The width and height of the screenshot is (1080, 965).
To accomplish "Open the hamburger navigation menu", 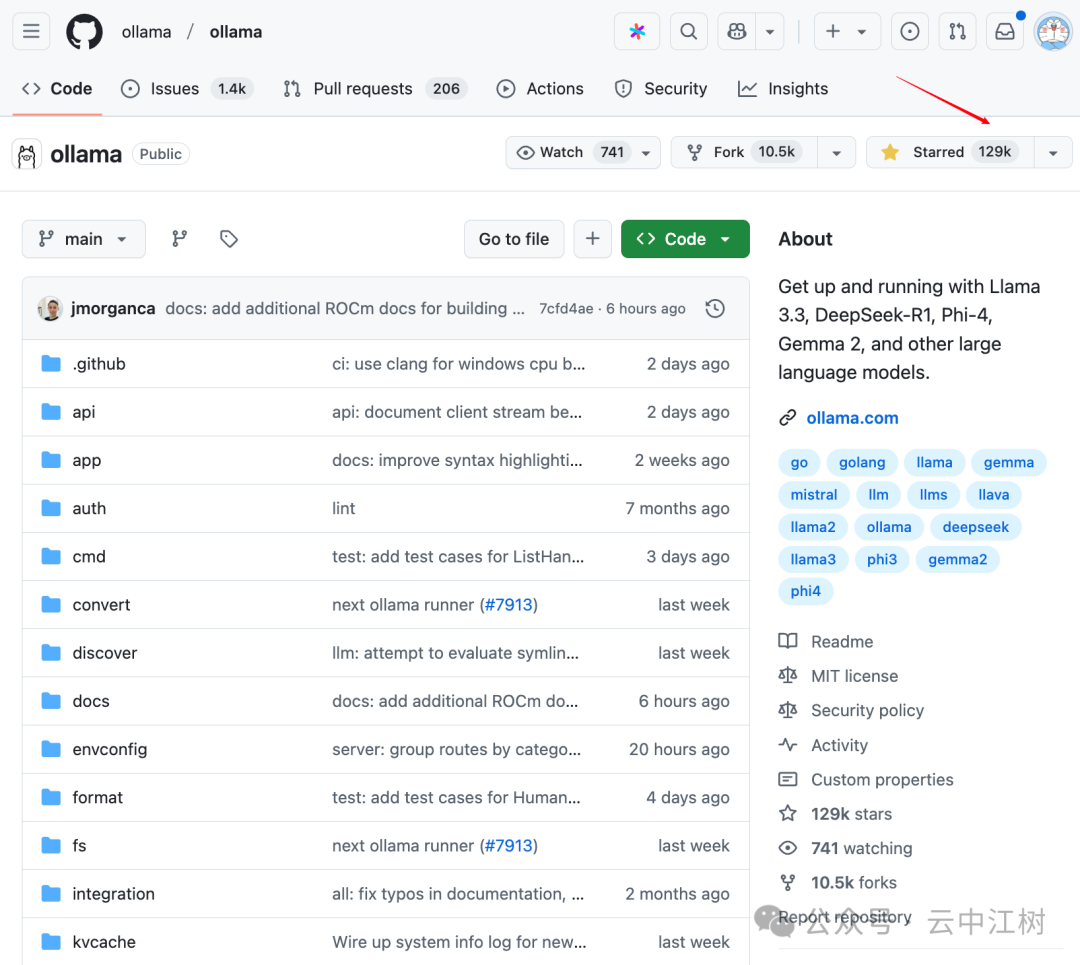I will click(31, 32).
